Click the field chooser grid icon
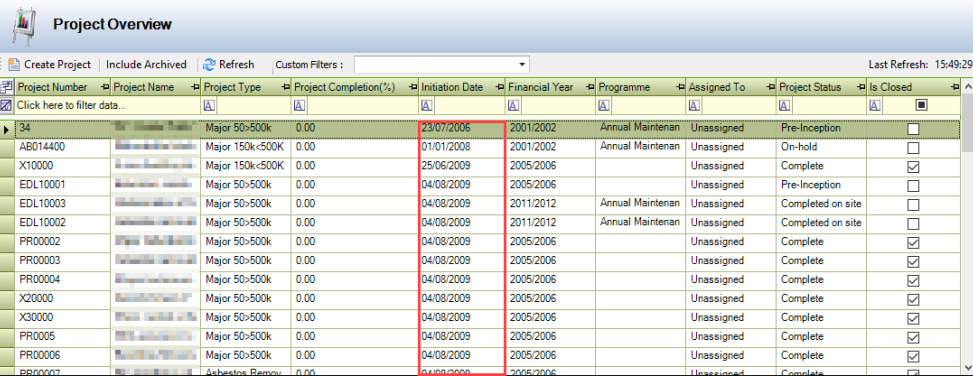Viewport: 973px width, 376px height. click(7, 87)
